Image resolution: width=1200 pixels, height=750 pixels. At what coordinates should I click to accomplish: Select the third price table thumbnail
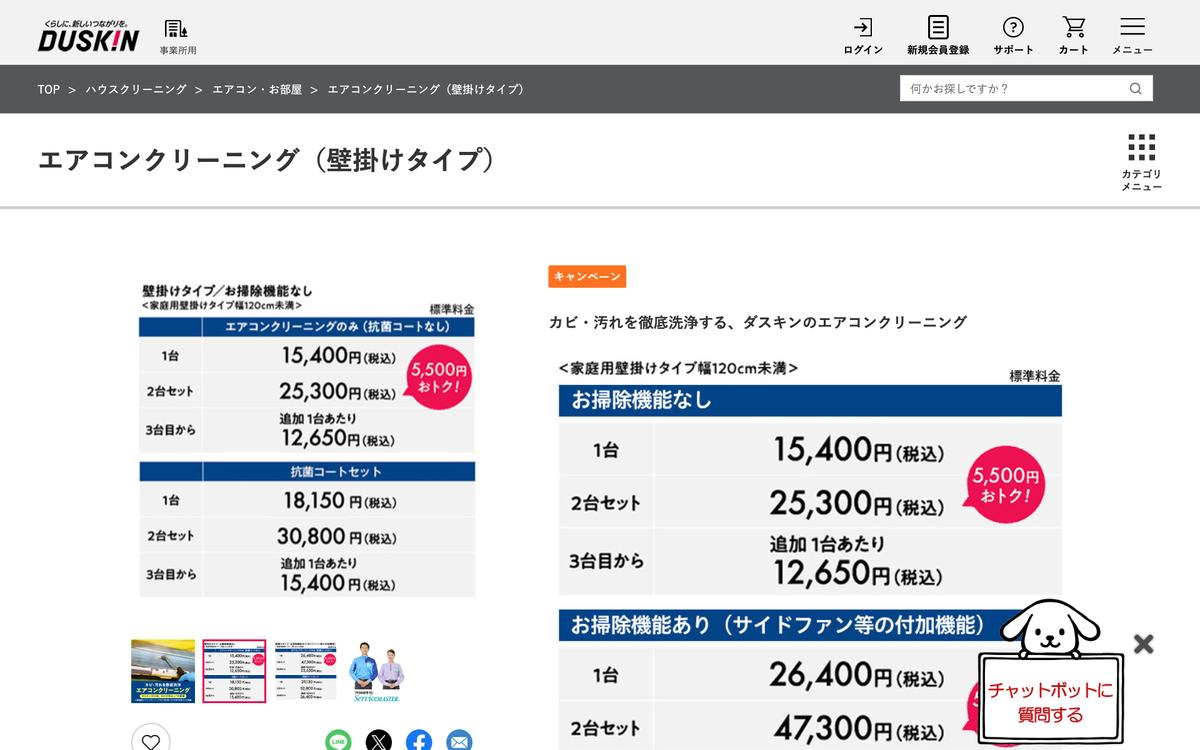click(x=306, y=671)
